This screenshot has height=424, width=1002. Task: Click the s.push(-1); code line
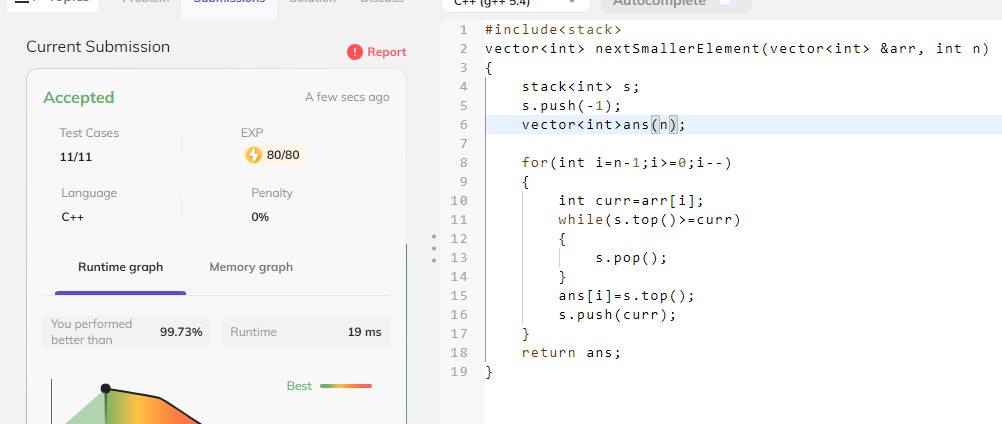(571, 106)
